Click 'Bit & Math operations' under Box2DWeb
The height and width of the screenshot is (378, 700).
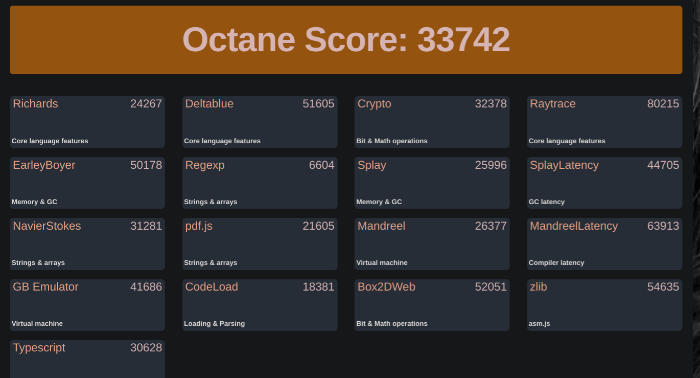(x=392, y=324)
